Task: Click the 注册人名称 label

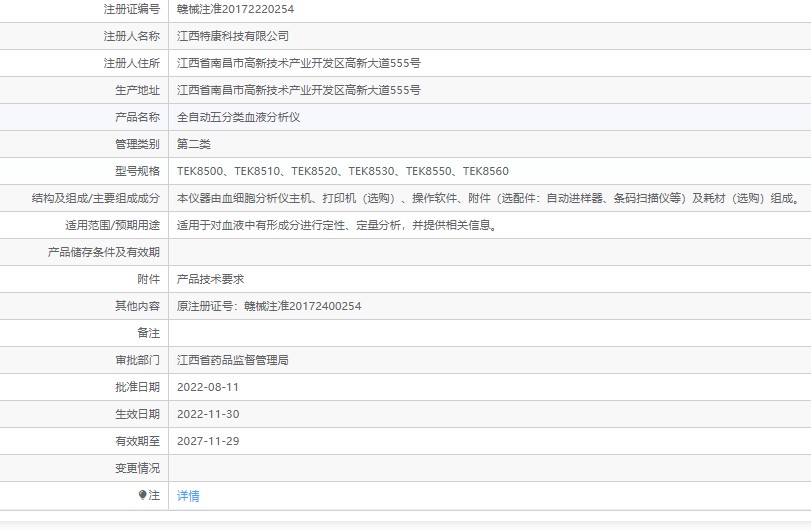Action: point(132,36)
